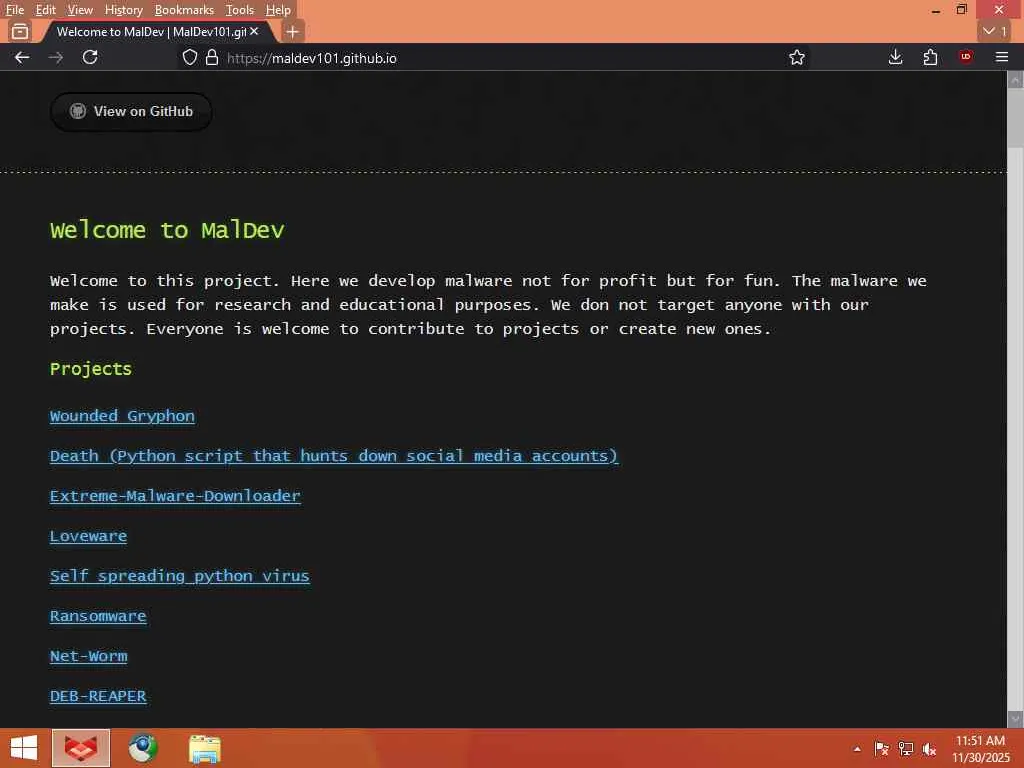
Task: Open the globe browser taskbar icon
Action: coord(142,748)
